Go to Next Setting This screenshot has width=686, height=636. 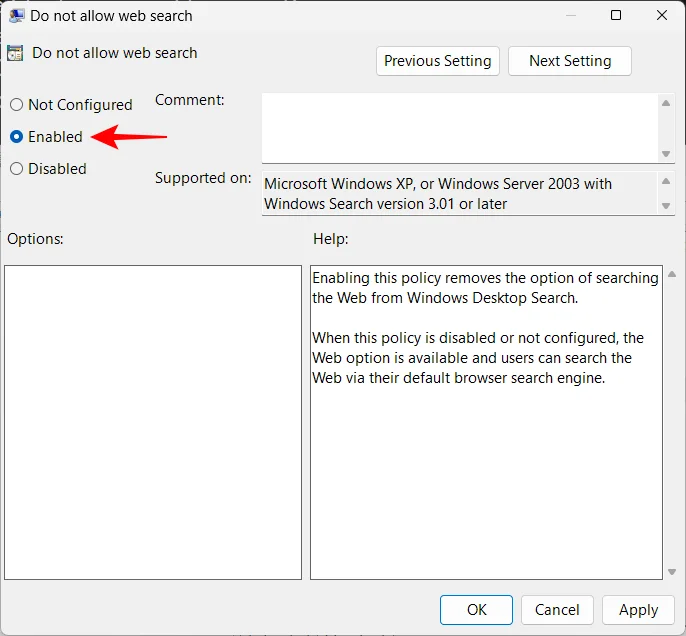tap(570, 61)
